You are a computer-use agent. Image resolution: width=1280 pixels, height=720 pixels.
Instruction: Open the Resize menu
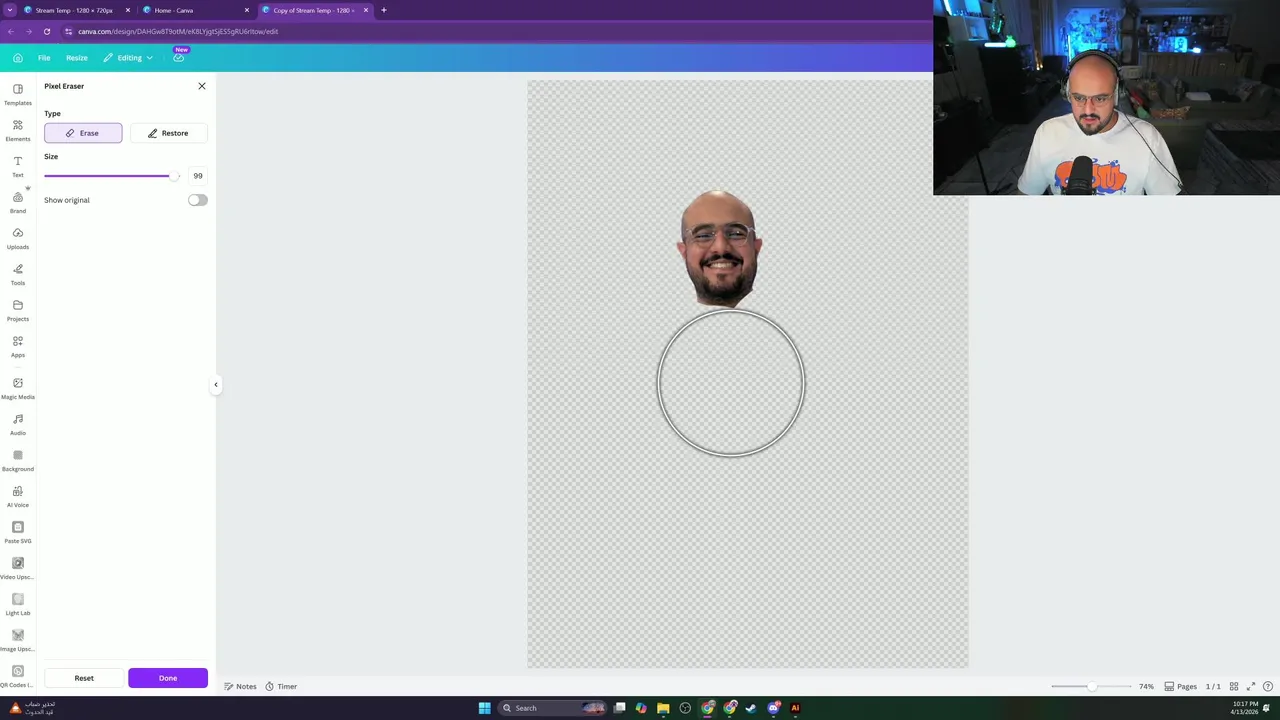coord(77,58)
